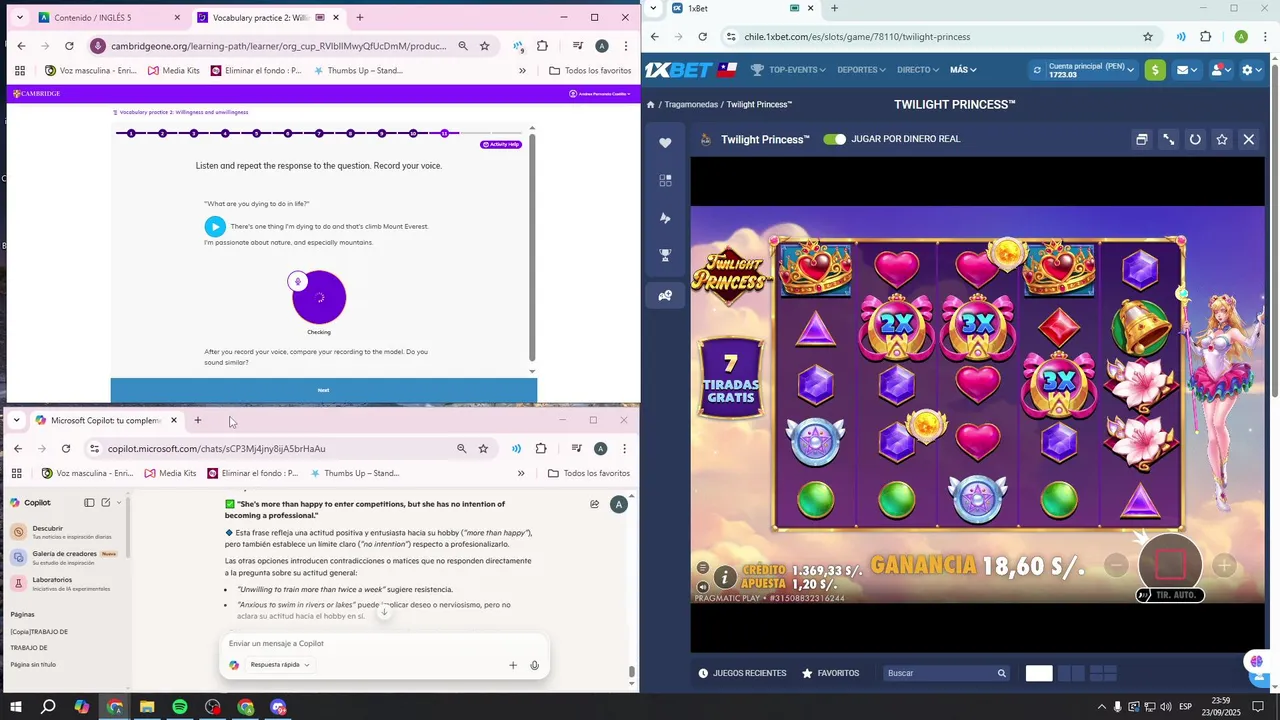The height and width of the screenshot is (720, 1280).
Task: Click the Buscar game search field
Action: coord(946,673)
